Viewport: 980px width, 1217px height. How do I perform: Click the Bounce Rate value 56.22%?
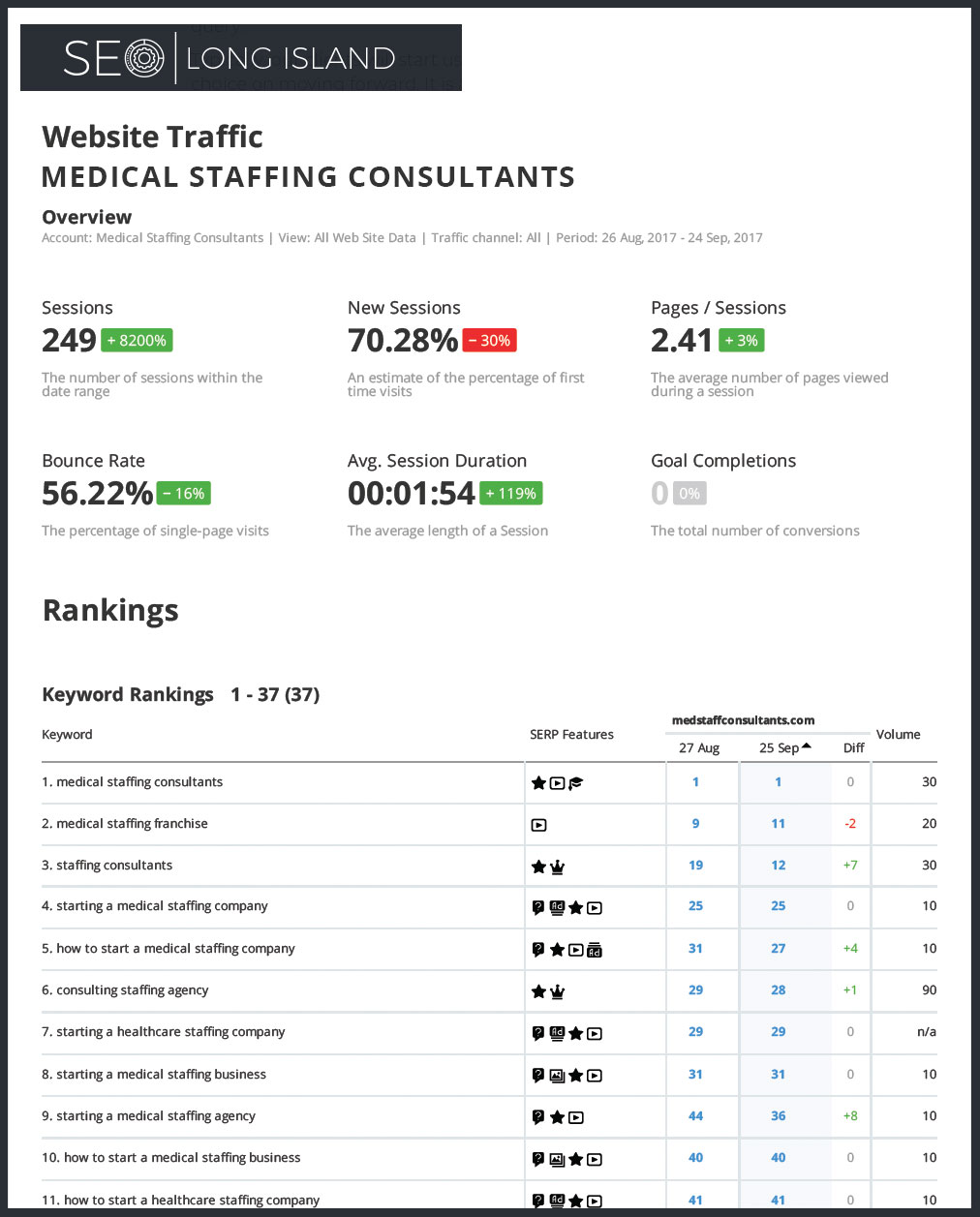tap(97, 494)
